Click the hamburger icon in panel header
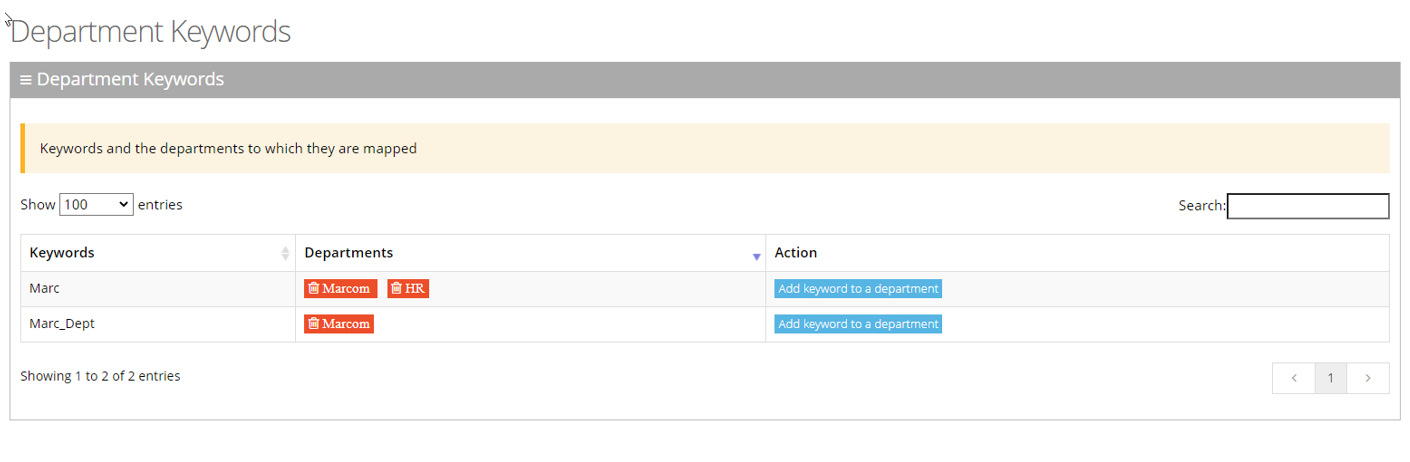 pyautogui.click(x=26, y=80)
